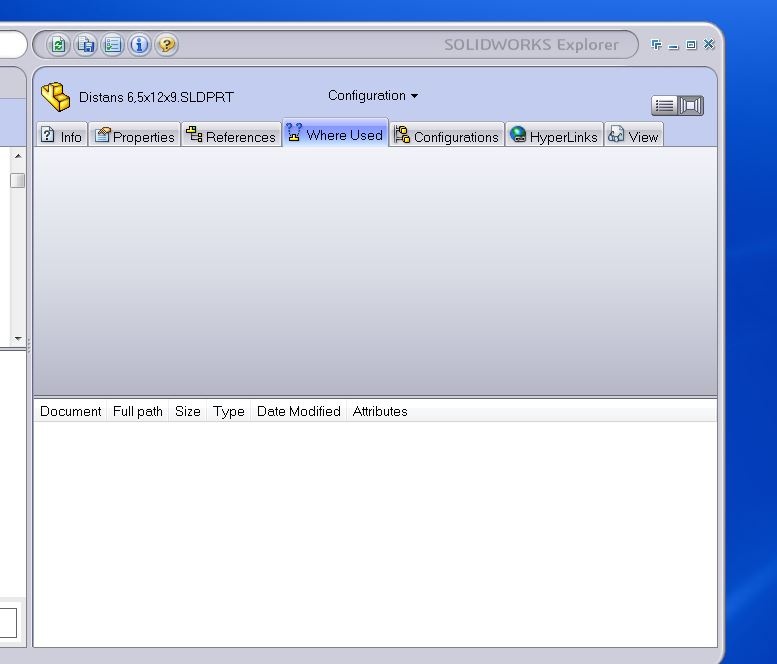
Task: Click the left pane scroll down arrow
Action: pos(18,338)
